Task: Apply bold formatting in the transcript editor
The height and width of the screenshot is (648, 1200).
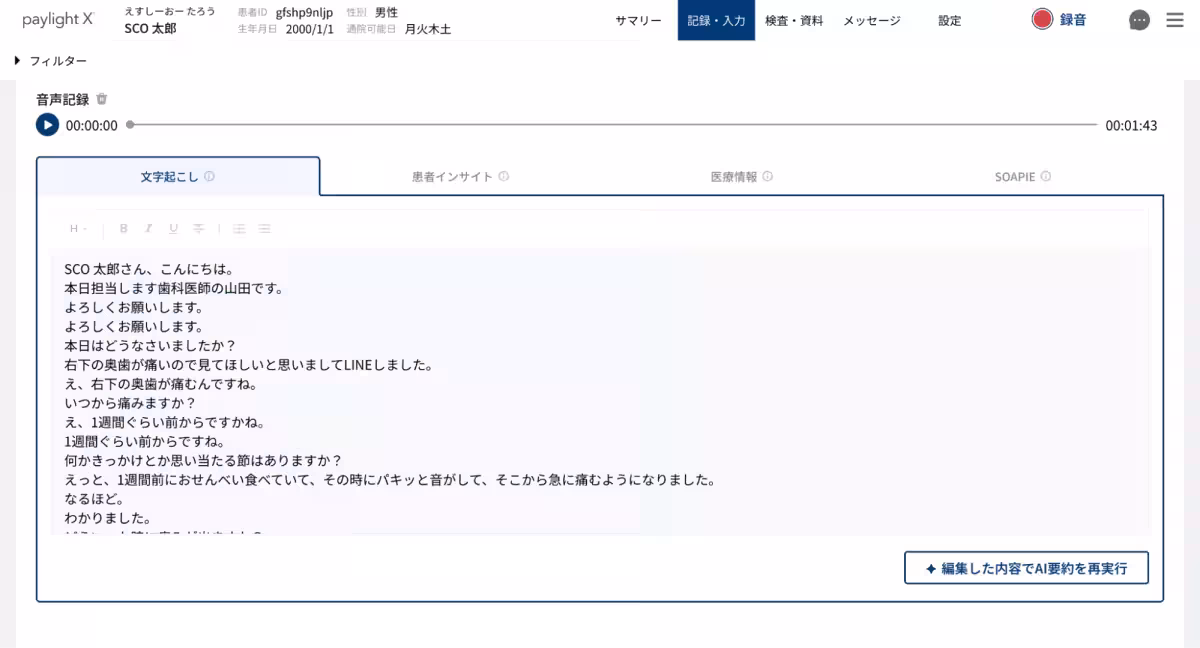Action: [x=123, y=228]
